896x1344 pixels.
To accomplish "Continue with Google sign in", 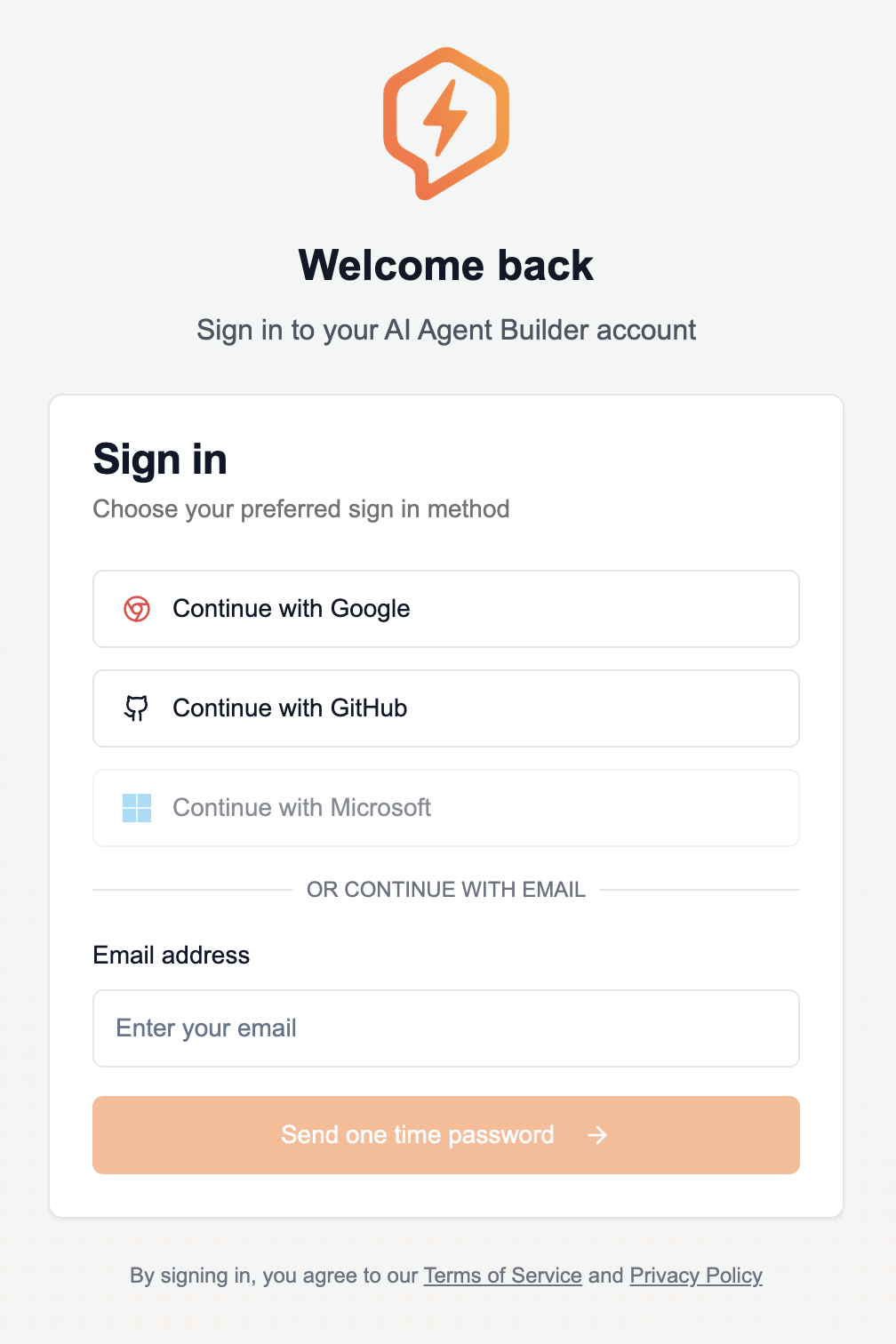I will click(445, 609).
